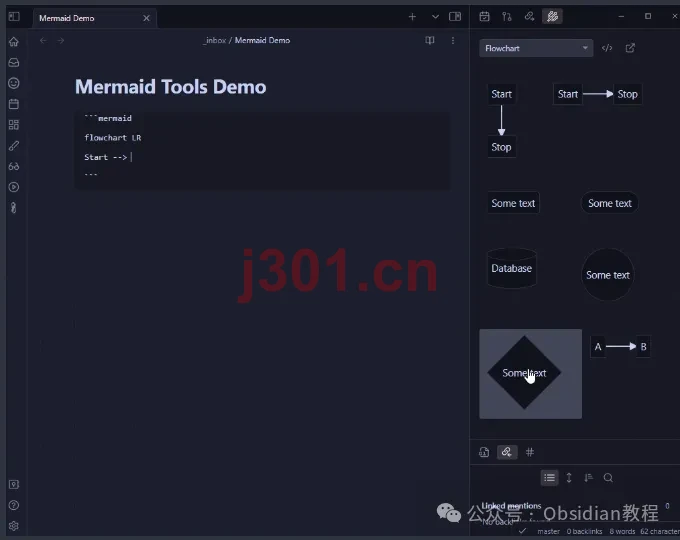Insert the rounded Some text node
Viewport: 680px width, 540px height.
(609, 203)
